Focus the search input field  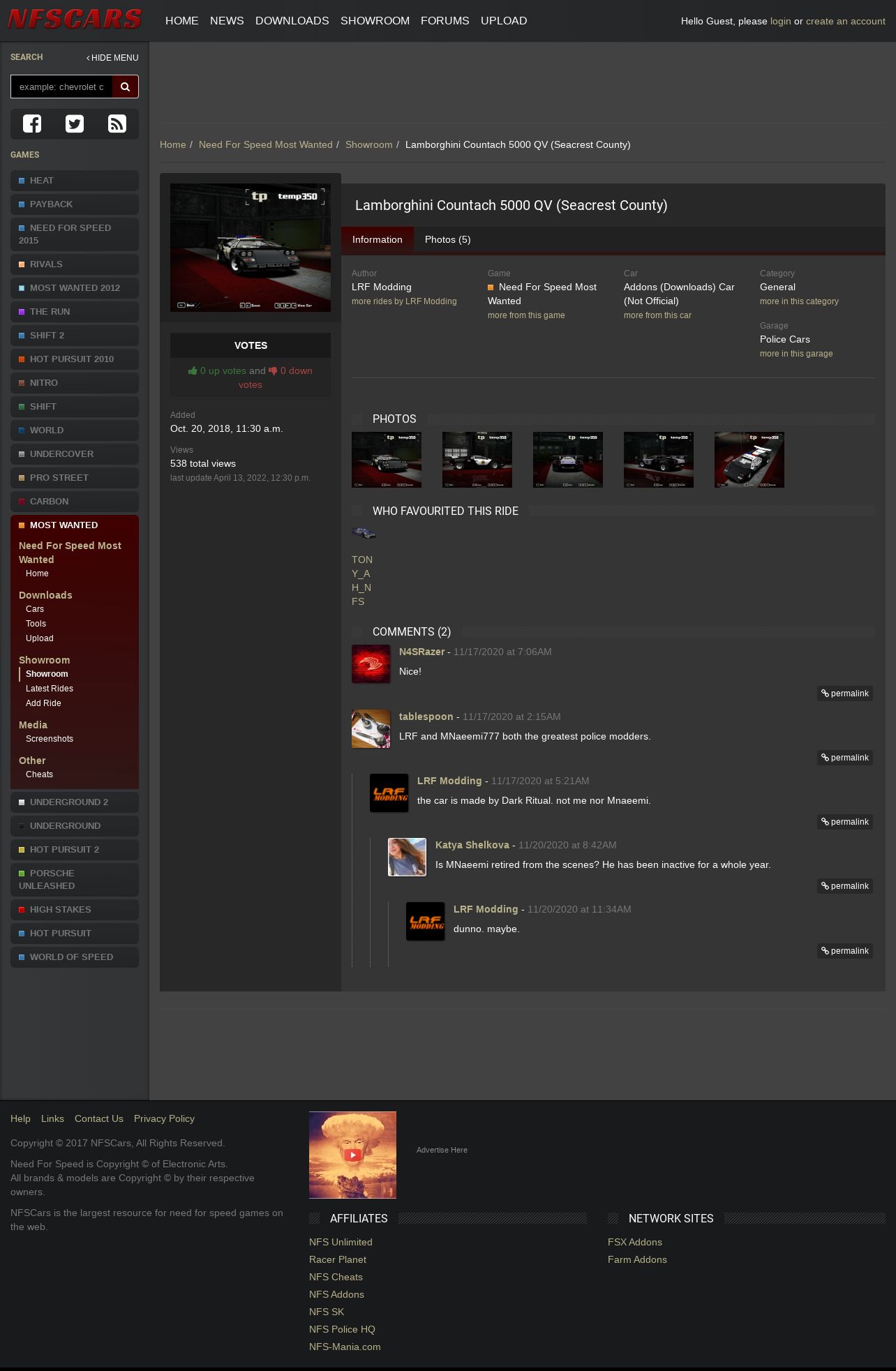[61, 87]
